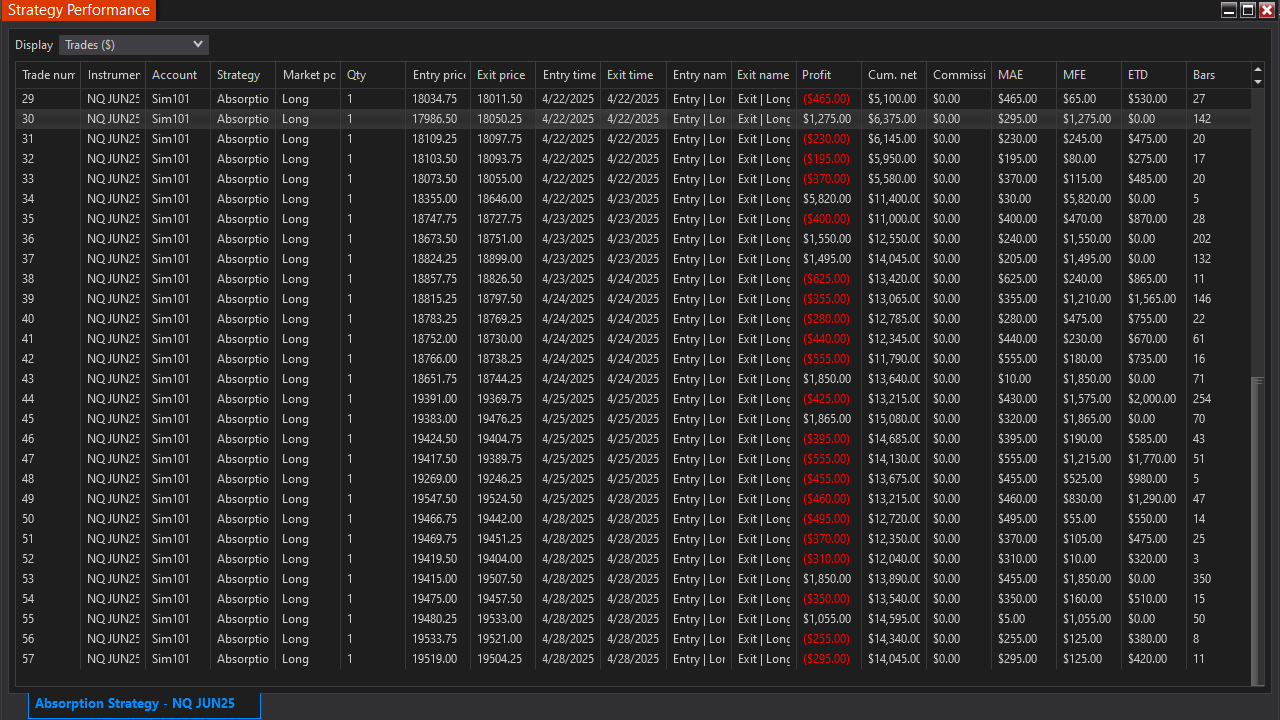Sort by the Cum. net column header
This screenshot has width=1280, height=720.
coord(893,75)
